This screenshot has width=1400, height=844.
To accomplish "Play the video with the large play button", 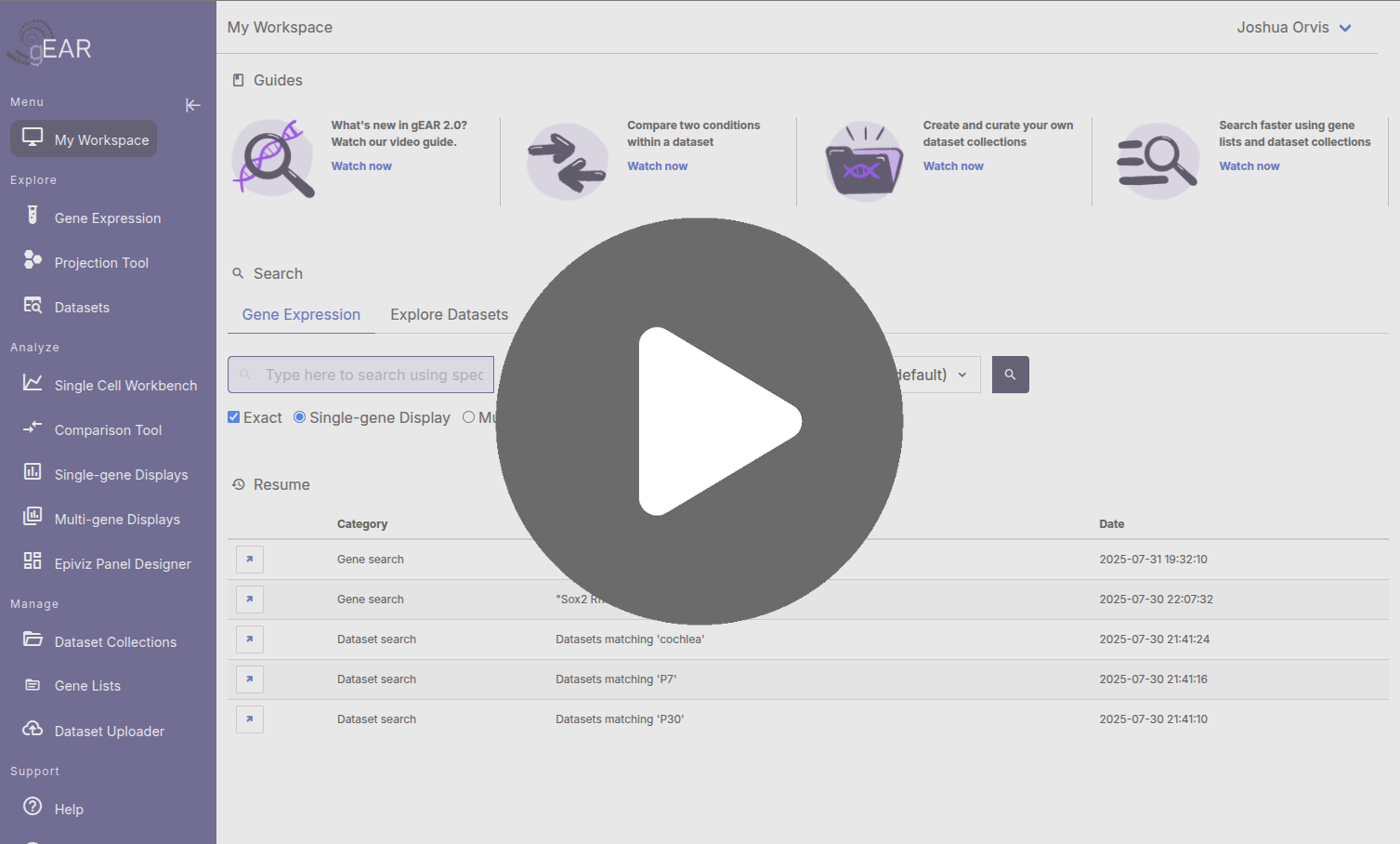I will [x=700, y=421].
